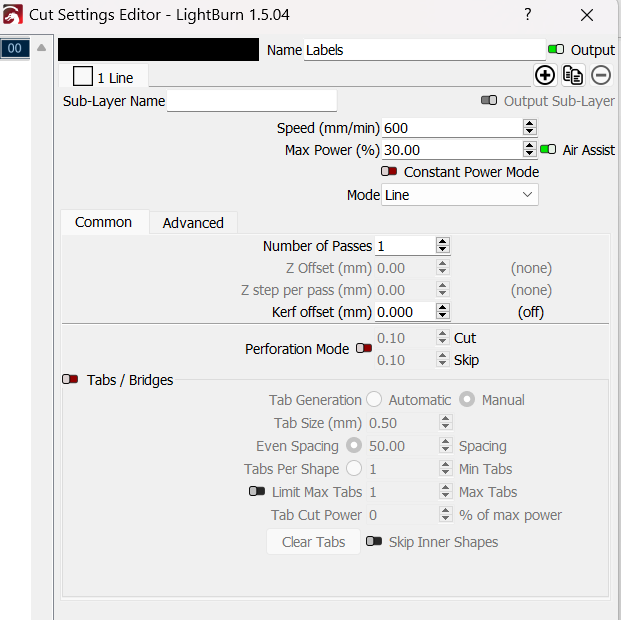Click the Speed spinner arrows
The width and height of the screenshot is (621, 620).
pyautogui.click(x=530, y=128)
